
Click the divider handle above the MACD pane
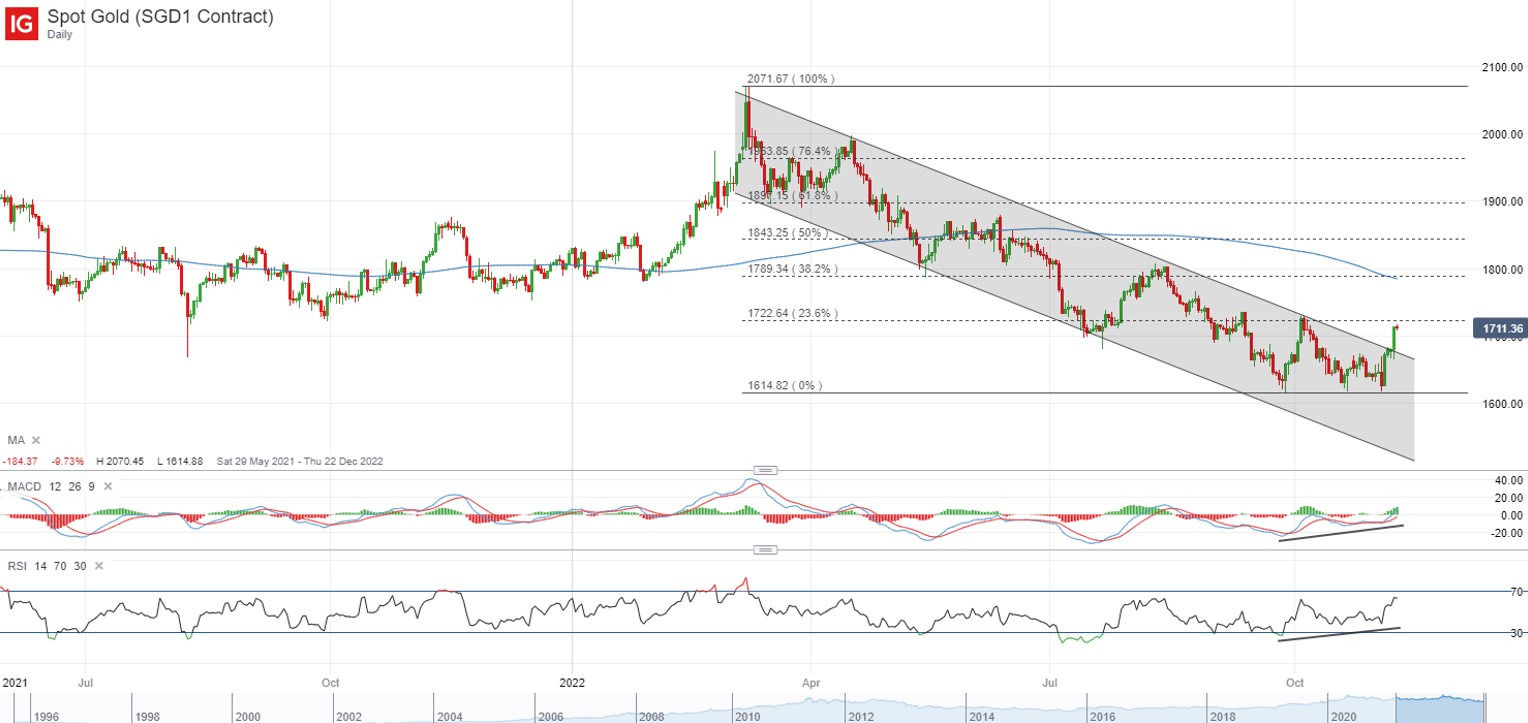[x=766, y=469]
